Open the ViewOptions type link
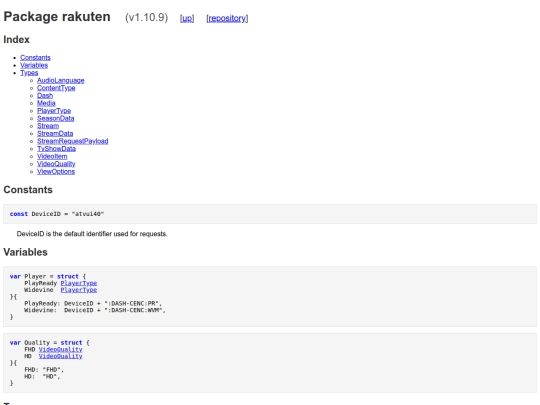The height and width of the screenshot is (405, 540). click(x=56, y=171)
